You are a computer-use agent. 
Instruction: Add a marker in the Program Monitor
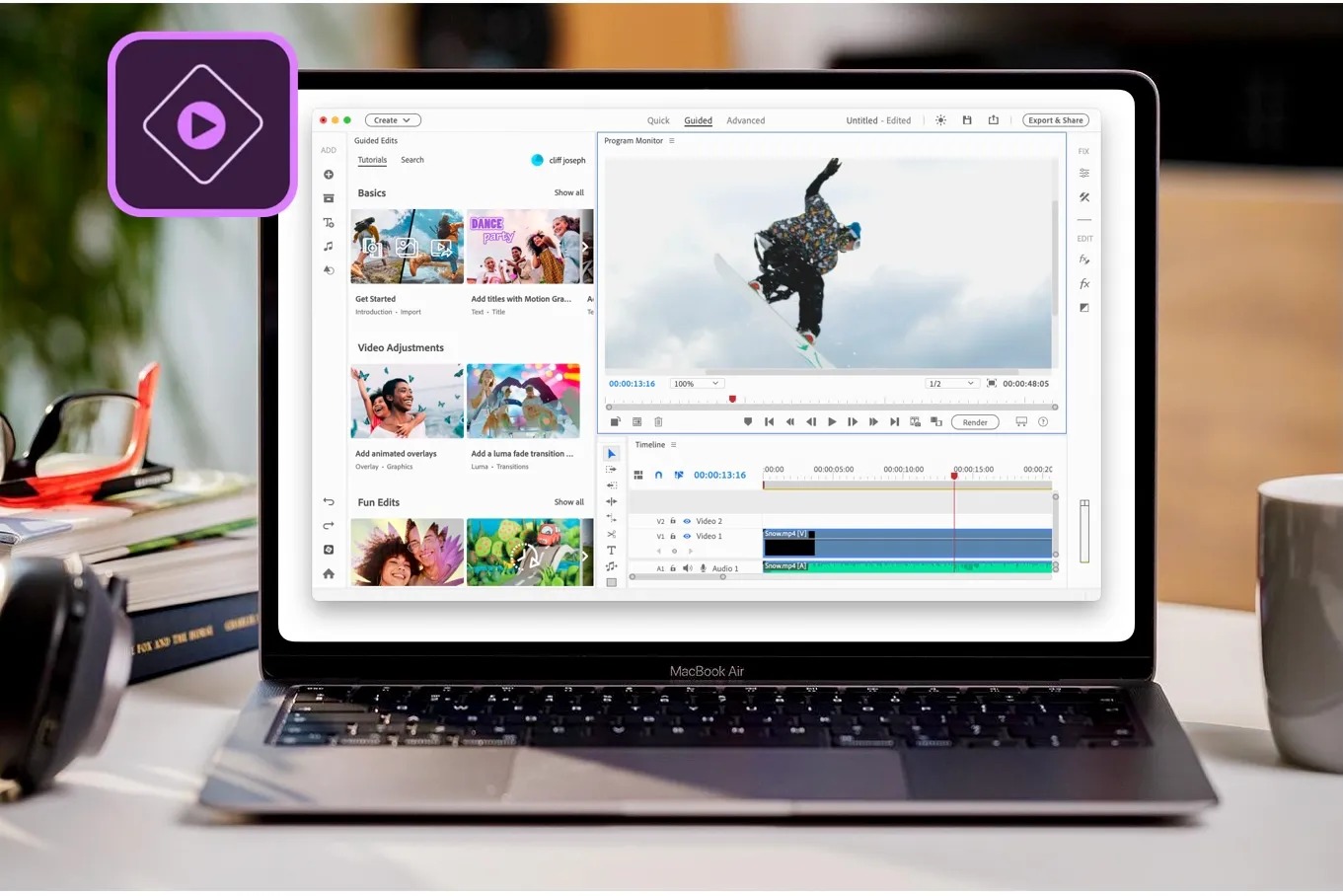click(x=748, y=422)
